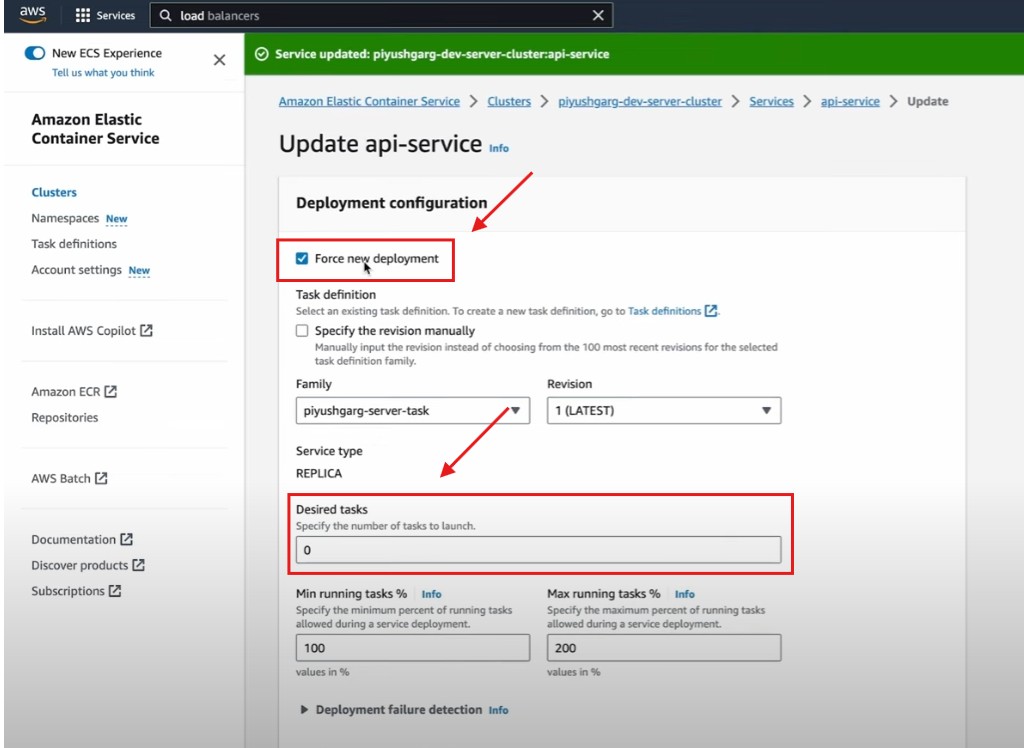The image size is (1024, 748).
Task: Open Task definitions in the sidebar
Action: pos(74,244)
